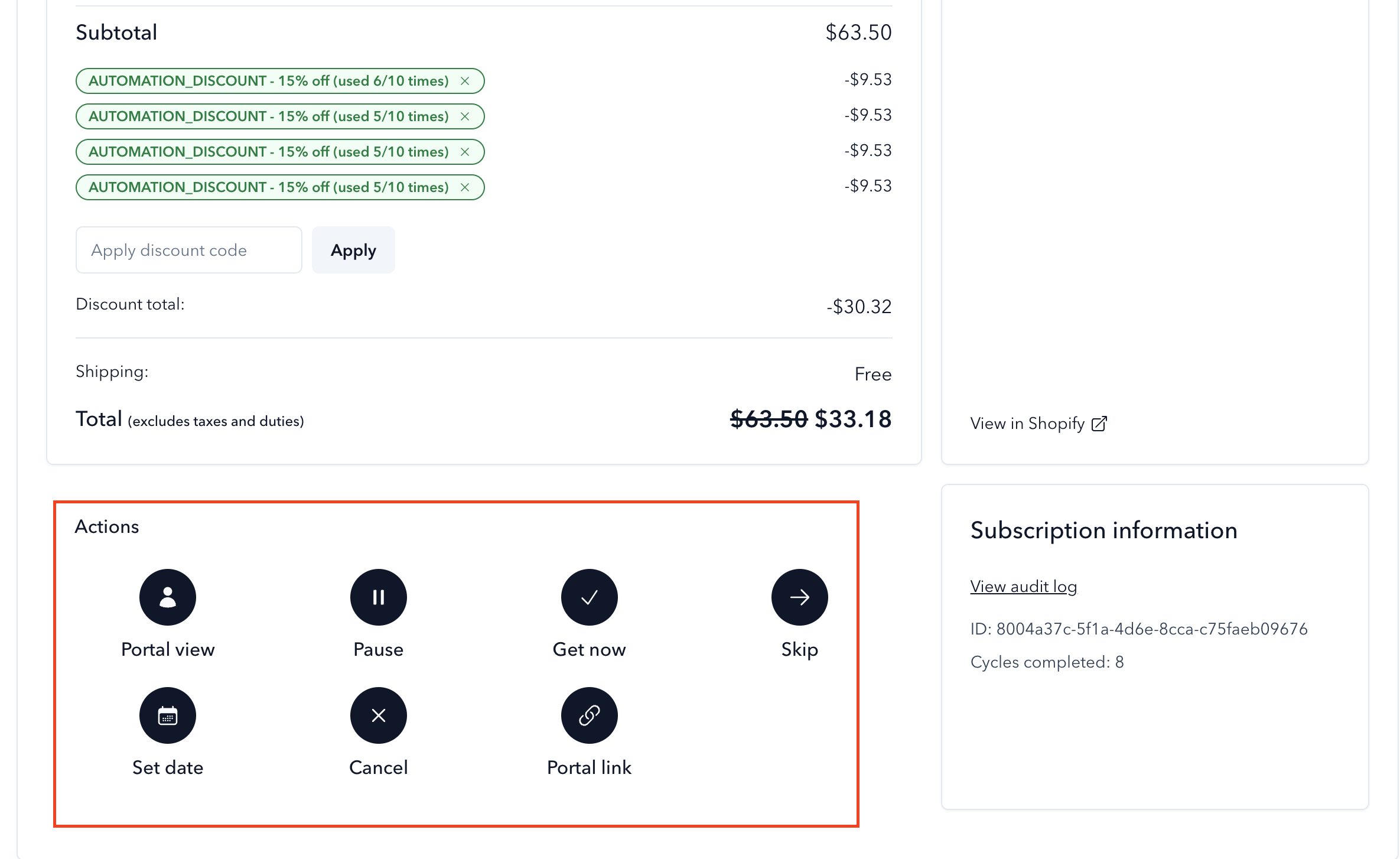Click the Set date label
The width and height of the screenshot is (1400, 859).
click(x=168, y=767)
